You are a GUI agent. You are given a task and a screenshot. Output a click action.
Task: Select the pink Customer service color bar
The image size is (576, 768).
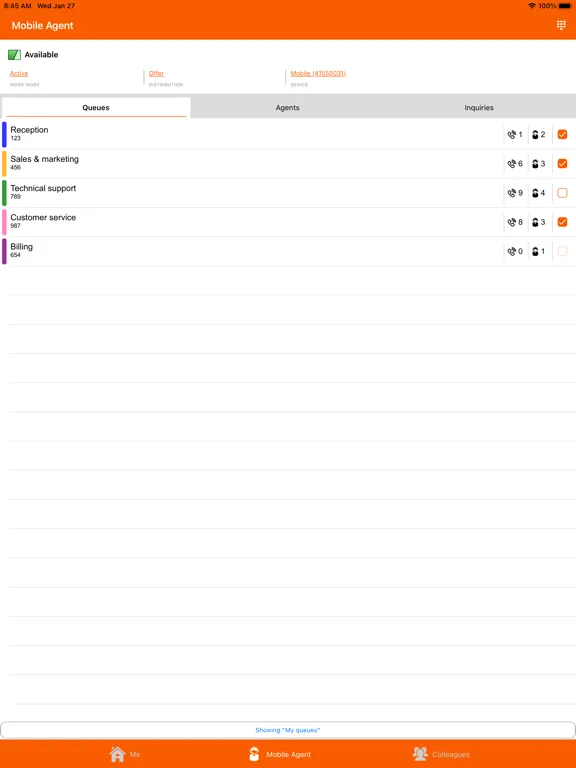tap(4, 222)
